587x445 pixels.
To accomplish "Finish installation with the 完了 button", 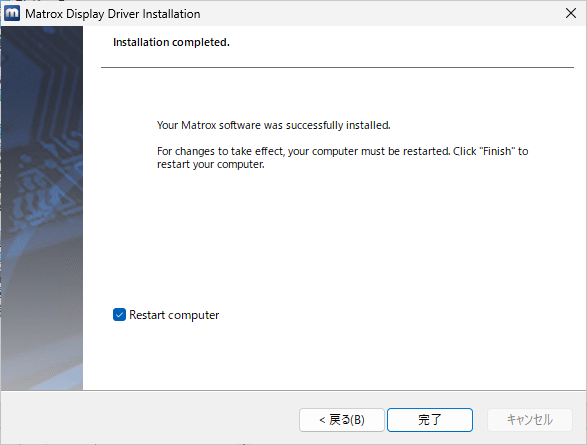I will [x=430, y=420].
